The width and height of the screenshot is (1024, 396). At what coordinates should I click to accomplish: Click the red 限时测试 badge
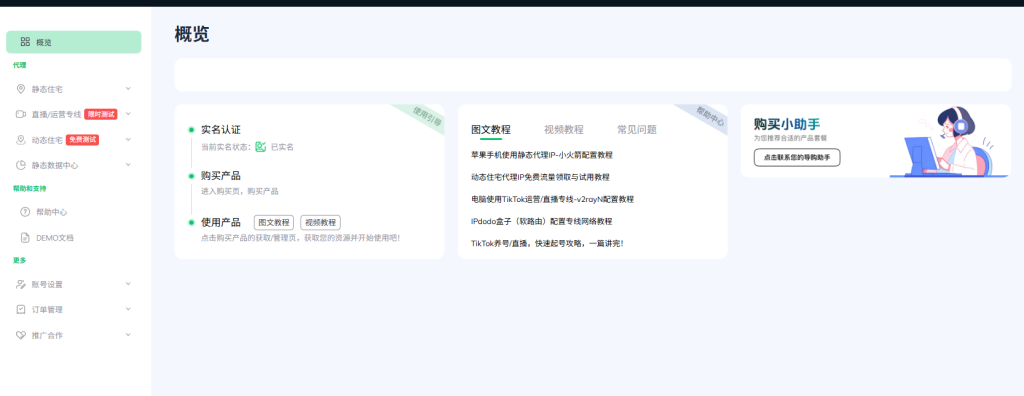101,114
